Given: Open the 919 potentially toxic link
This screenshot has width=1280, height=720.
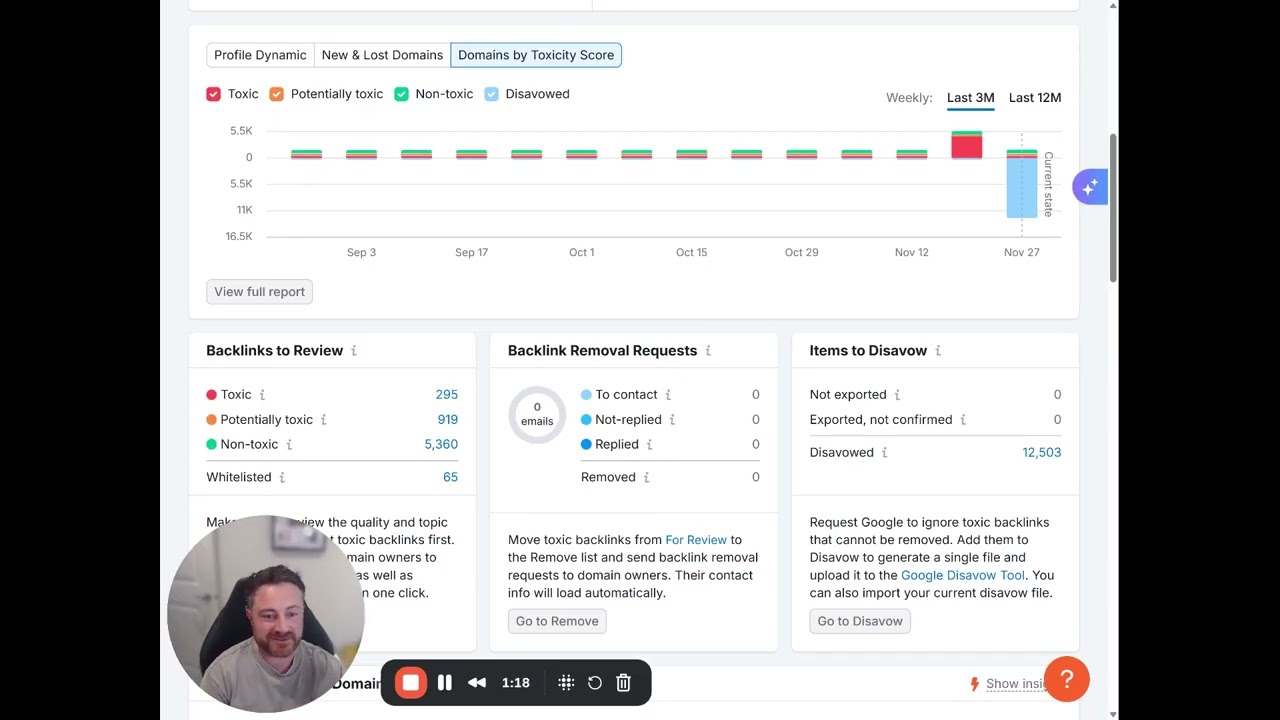Looking at the screenshot, I should pyautogui.click(x=447, y=420).
